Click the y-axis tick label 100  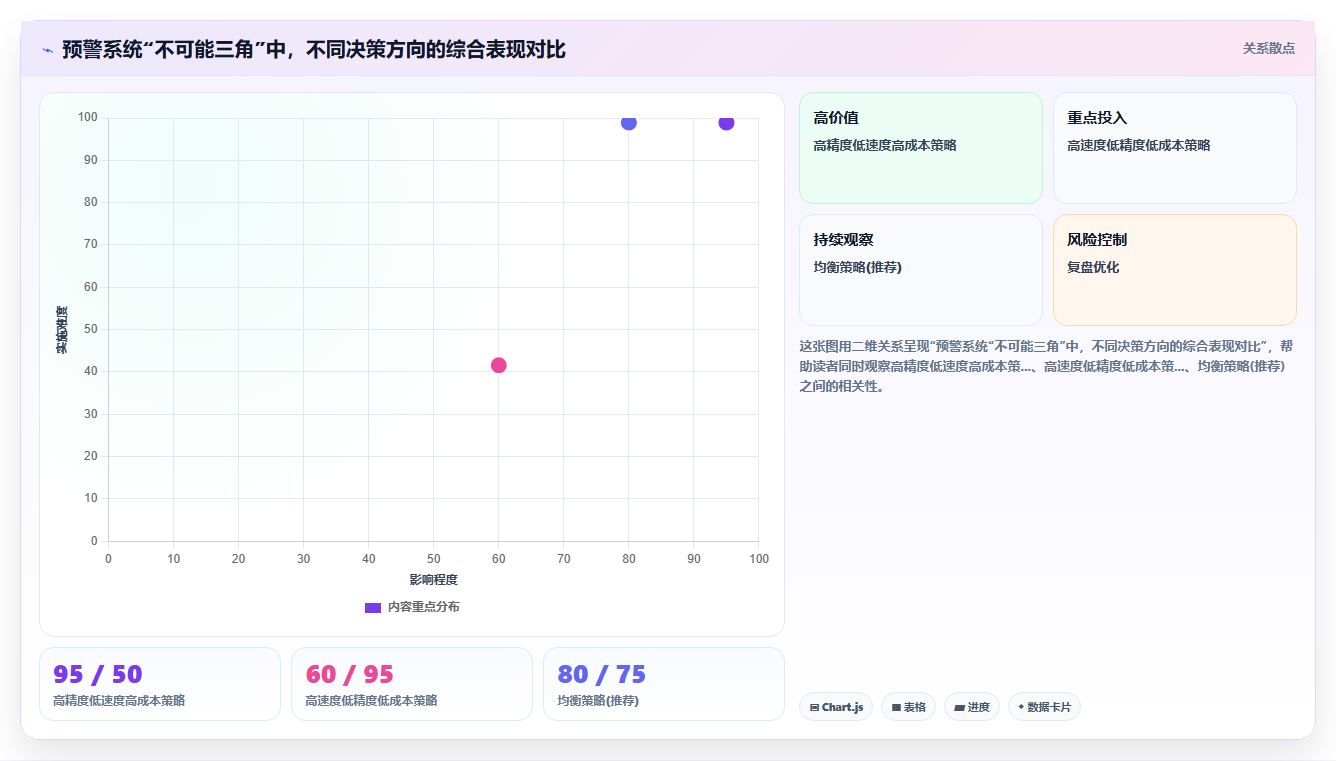coord(88,118)
